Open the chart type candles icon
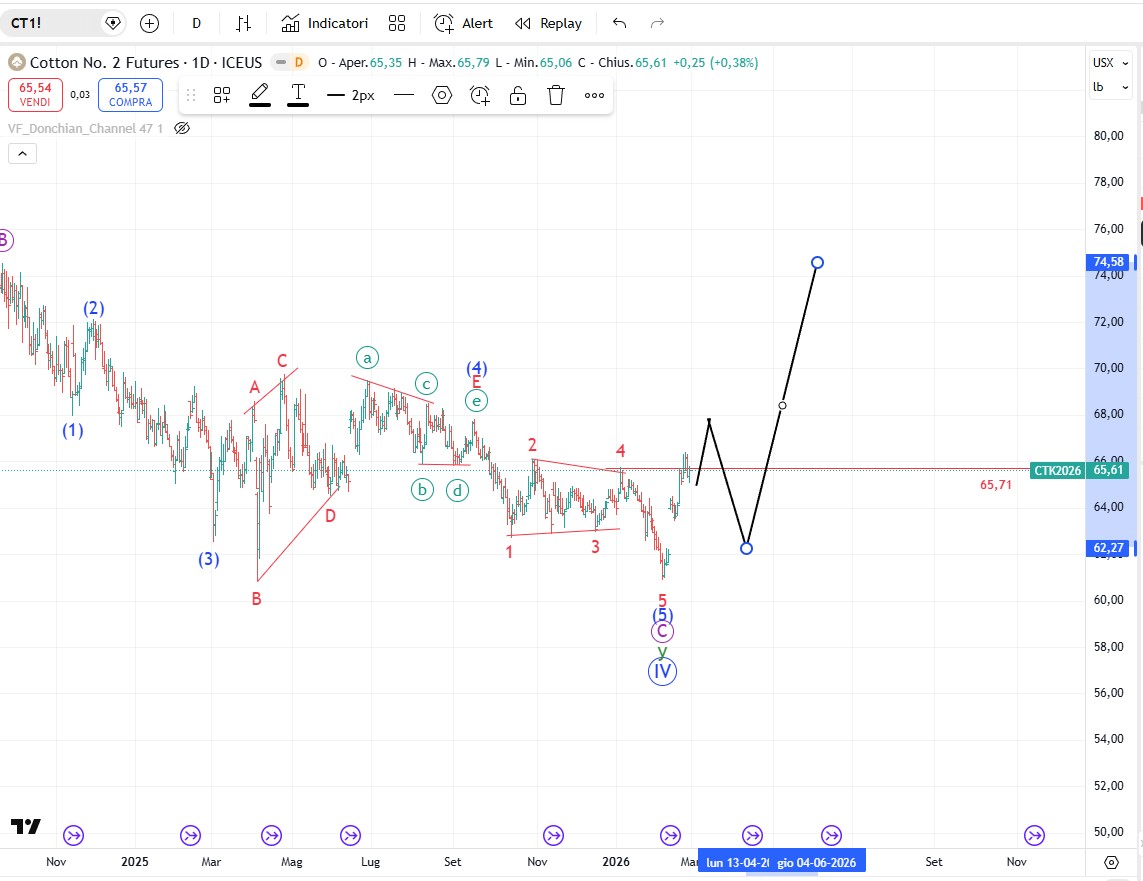 [x=243, y=23]
